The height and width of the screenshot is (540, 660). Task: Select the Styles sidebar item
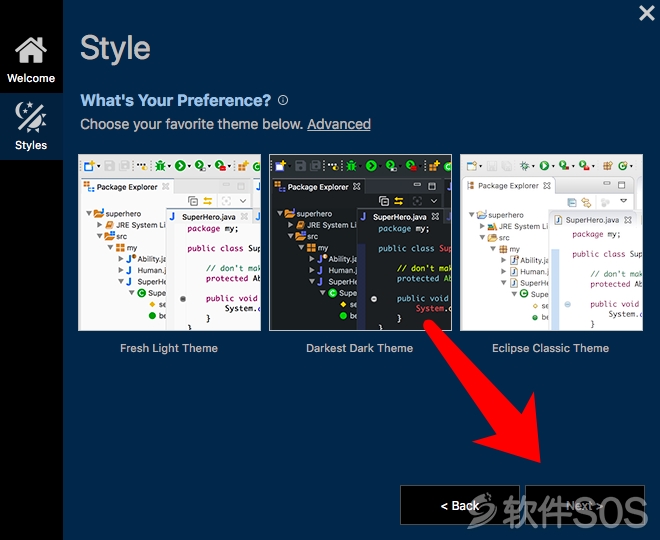tap(31, 126)
